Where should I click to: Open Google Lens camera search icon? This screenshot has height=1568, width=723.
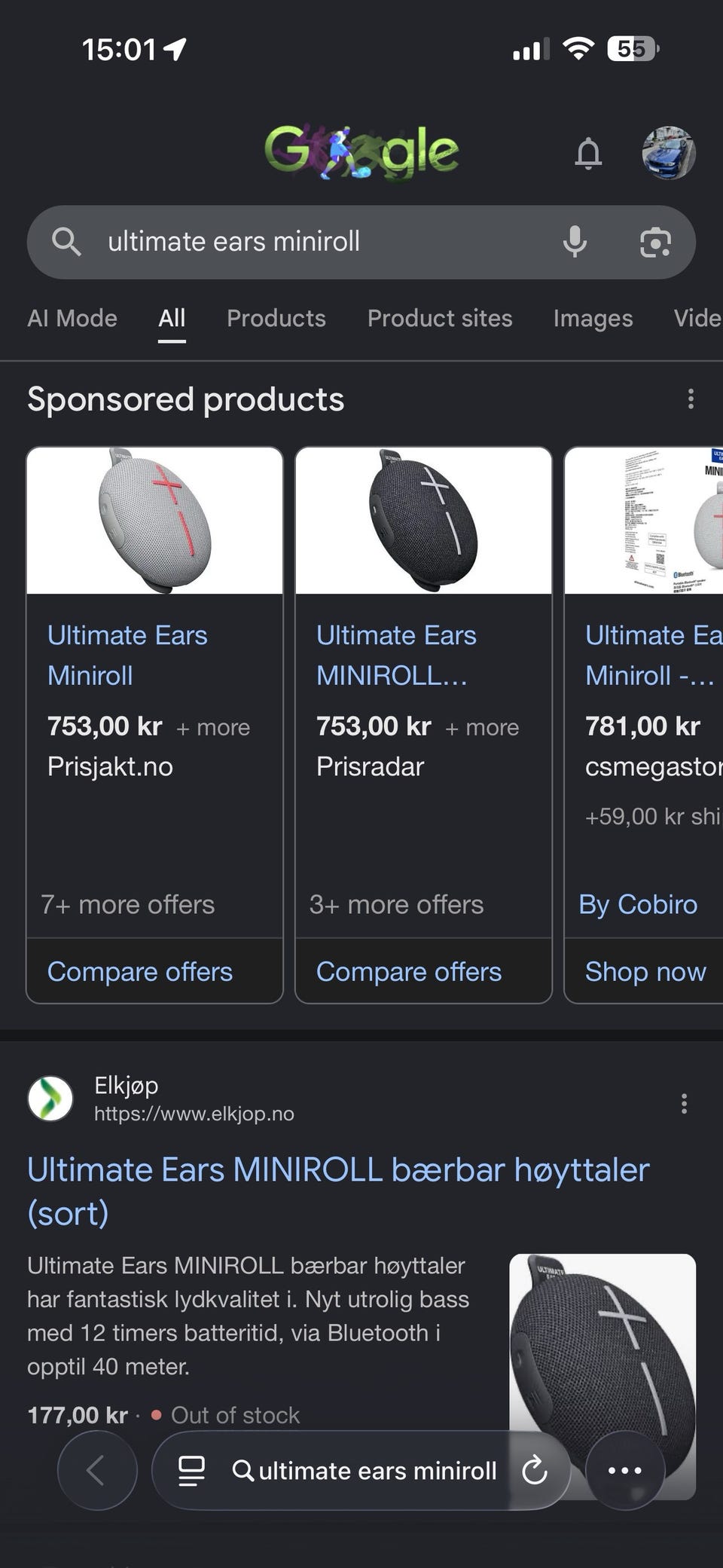(x=655, y=243)
